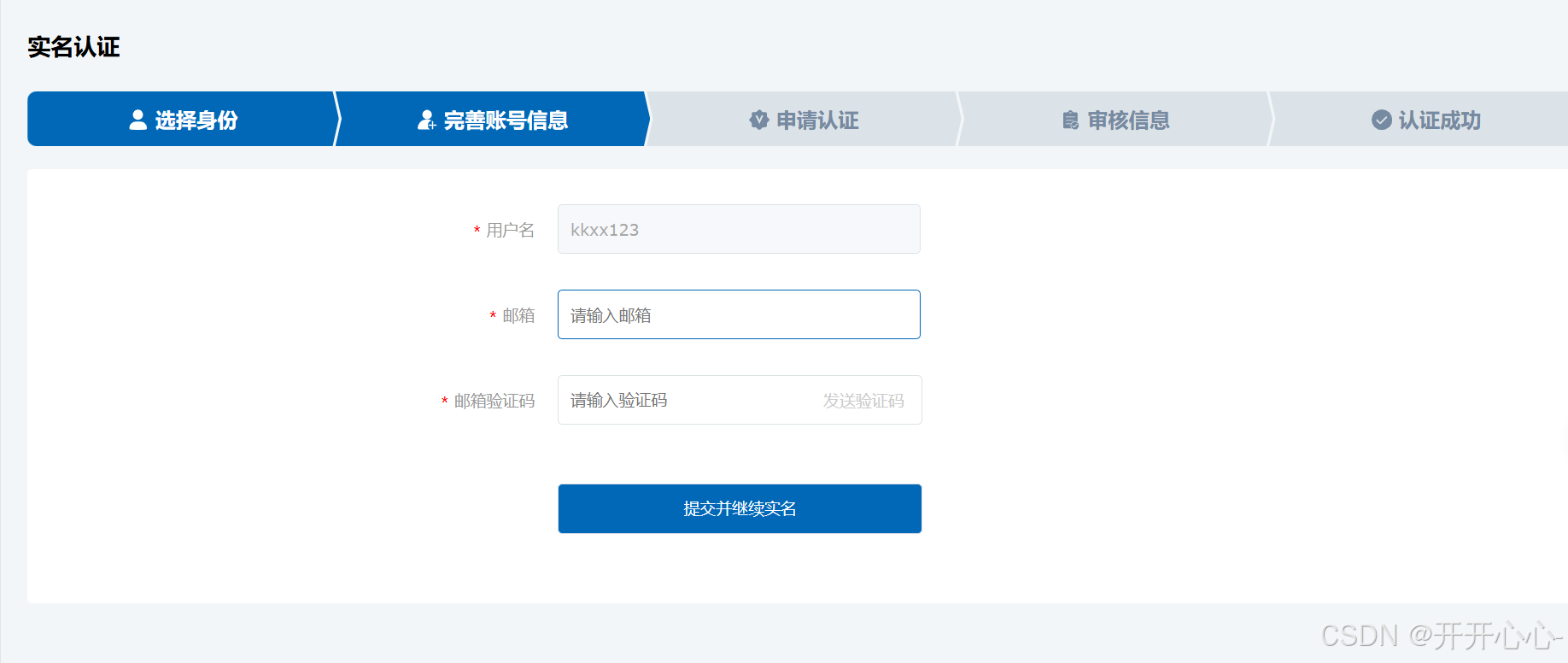
Task: Click the 邮箱验证码 field label
Action: click(494, 401)
